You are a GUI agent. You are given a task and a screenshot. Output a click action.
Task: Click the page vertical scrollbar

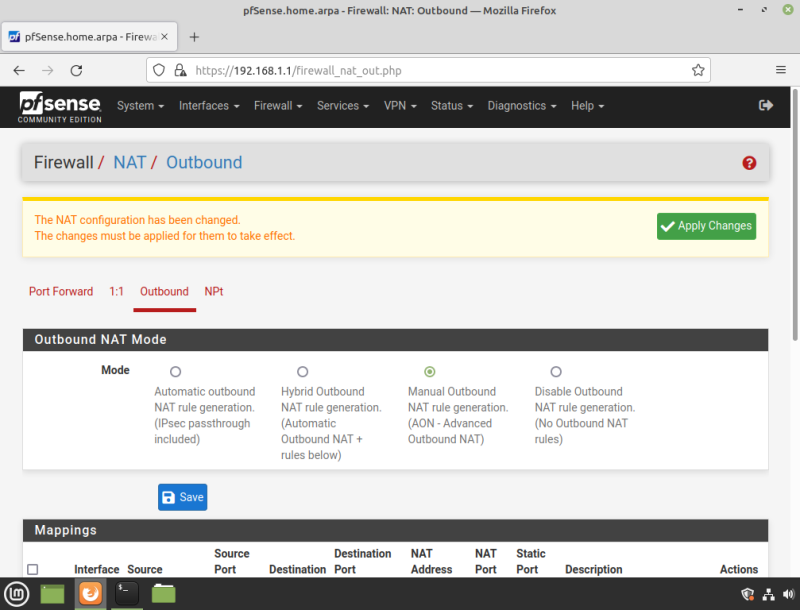click(x=795, y=214)
